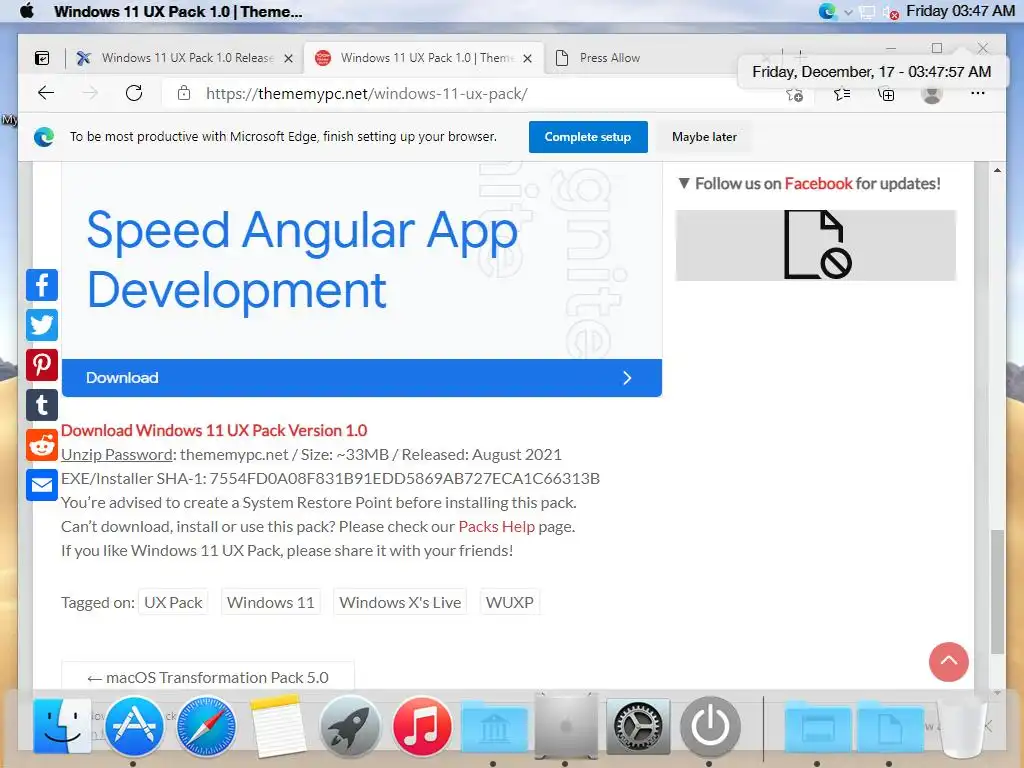Click the Edge icon in the menu bar
This screenshot has width=1024, height=768.
tap(827, 11)
